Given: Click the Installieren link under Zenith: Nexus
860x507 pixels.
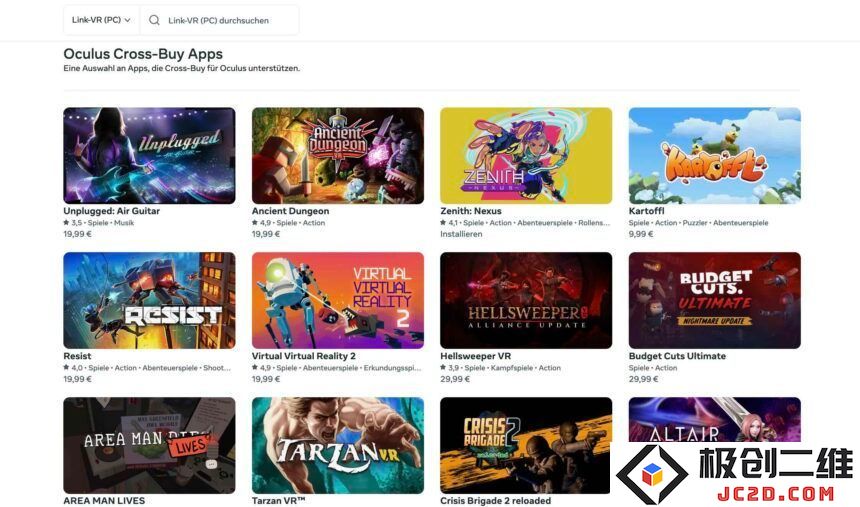Looking at the screenshot, I should click(461, 234).
